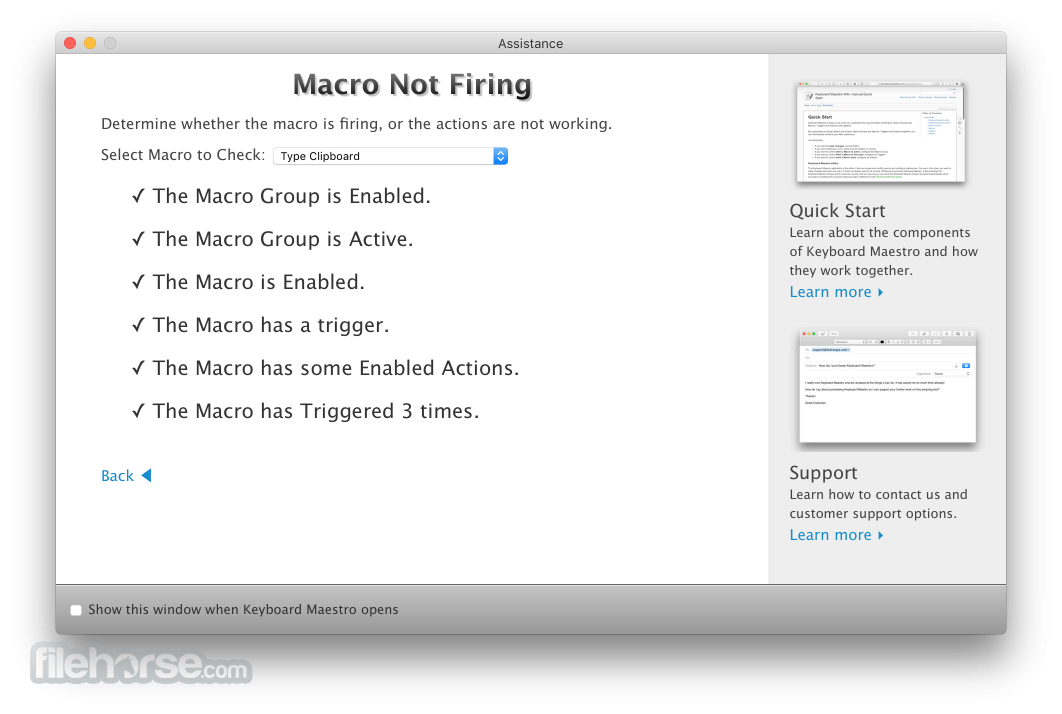Click the checkmark beside Triggered 3 times
The height and width of the screenshot is (714, 1062).
(x=138, y=411)
